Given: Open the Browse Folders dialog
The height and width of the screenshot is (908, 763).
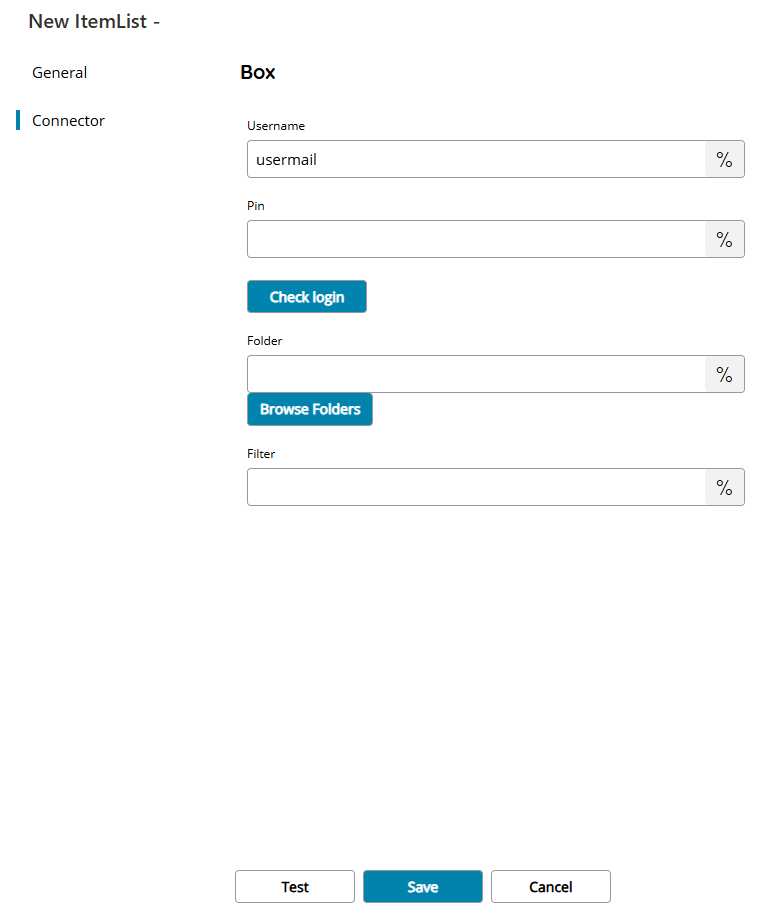Looking at the screenshot, I should pyautogui.click(x=310, y=409).
